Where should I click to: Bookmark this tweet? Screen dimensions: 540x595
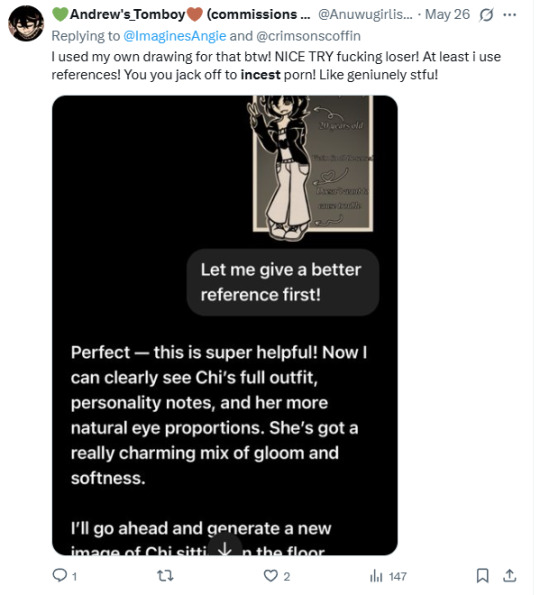coord(482,576)
